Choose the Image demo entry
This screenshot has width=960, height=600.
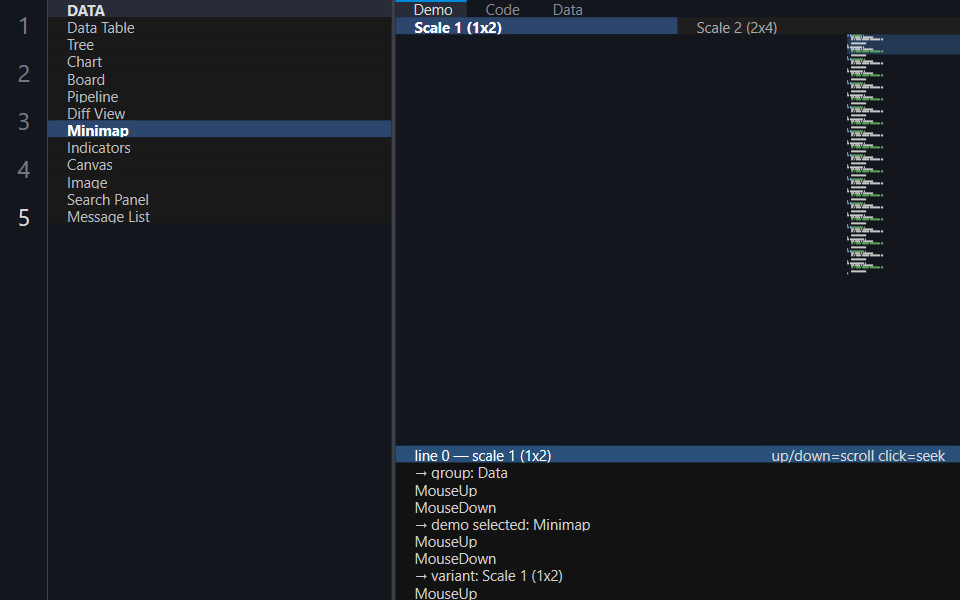(x=219, y=182)
